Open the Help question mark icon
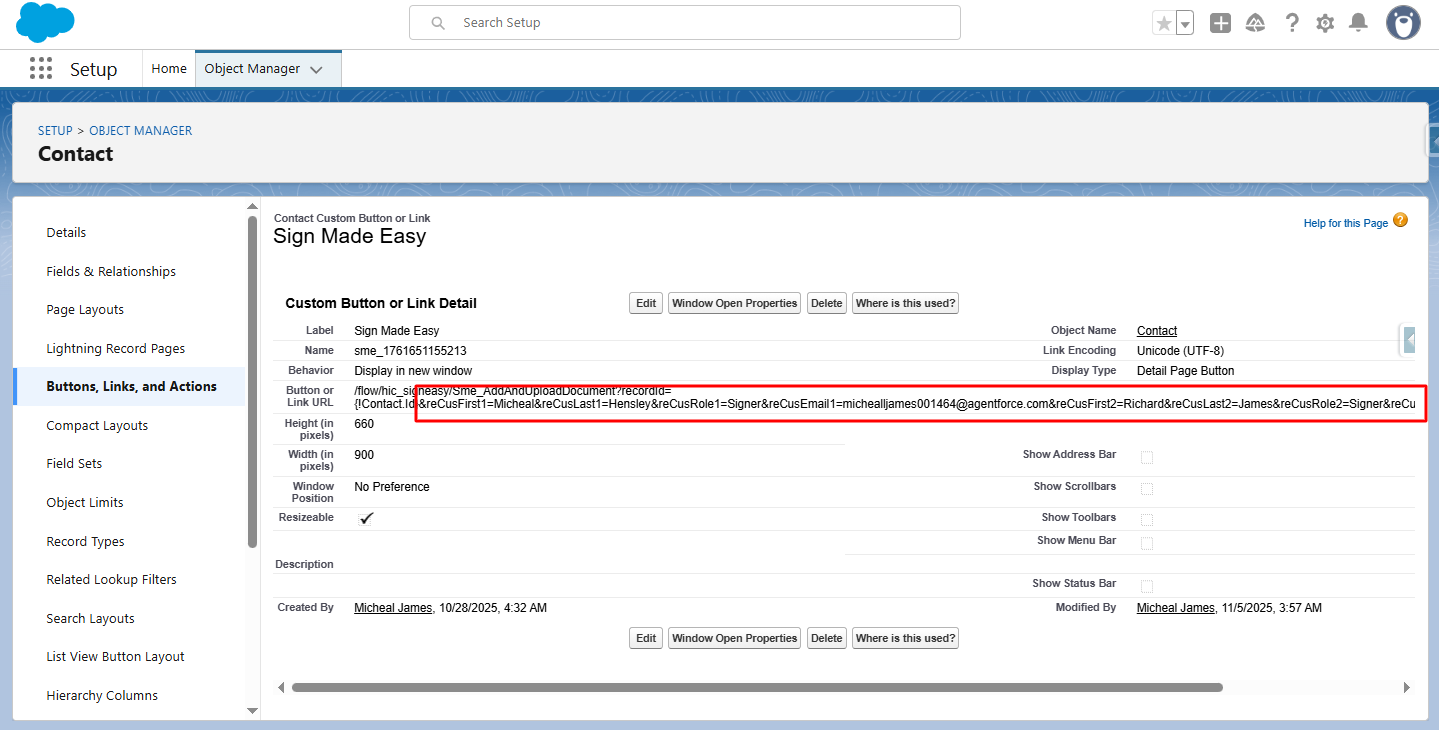The image size is (1439, 730). click(1292, 23)
